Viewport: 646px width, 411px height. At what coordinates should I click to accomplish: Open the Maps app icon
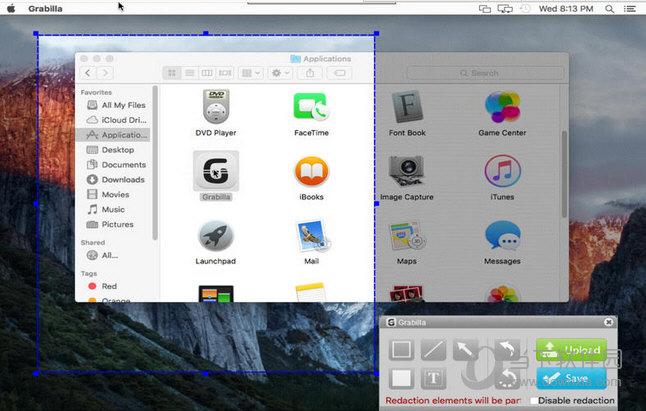[x=407, y=236]
